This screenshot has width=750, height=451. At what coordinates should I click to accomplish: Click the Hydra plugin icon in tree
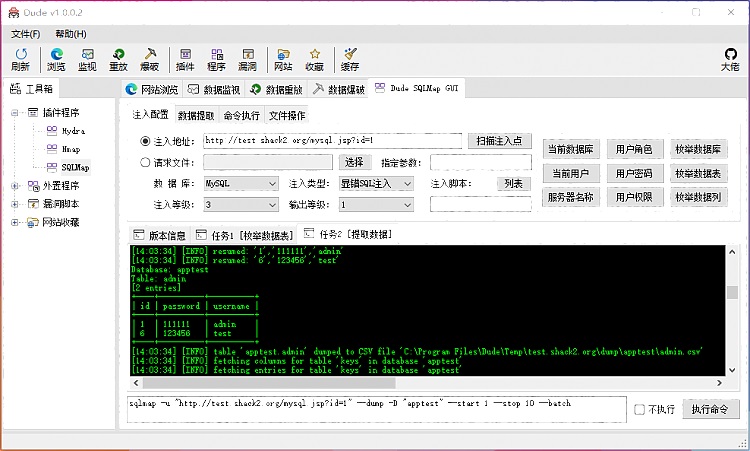pos(52,131)
